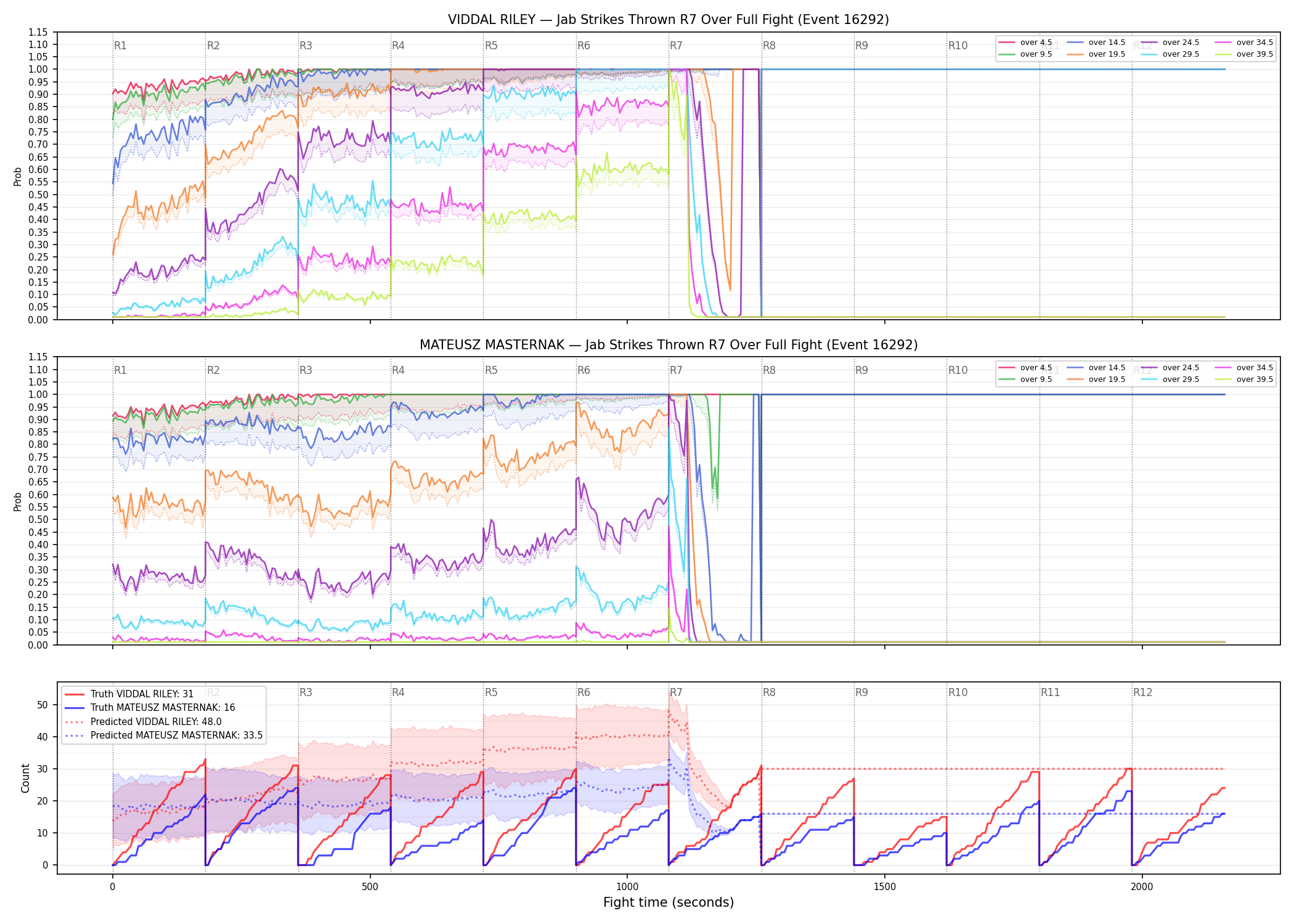Click the R5 round marker in middle chart

(x=491, y=370)
